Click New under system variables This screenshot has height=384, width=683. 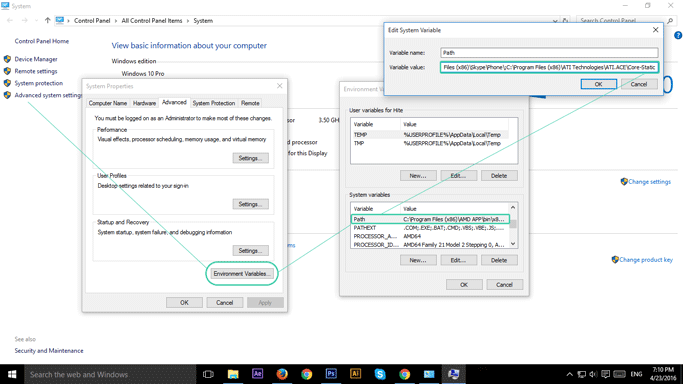[x=418, y=260]
